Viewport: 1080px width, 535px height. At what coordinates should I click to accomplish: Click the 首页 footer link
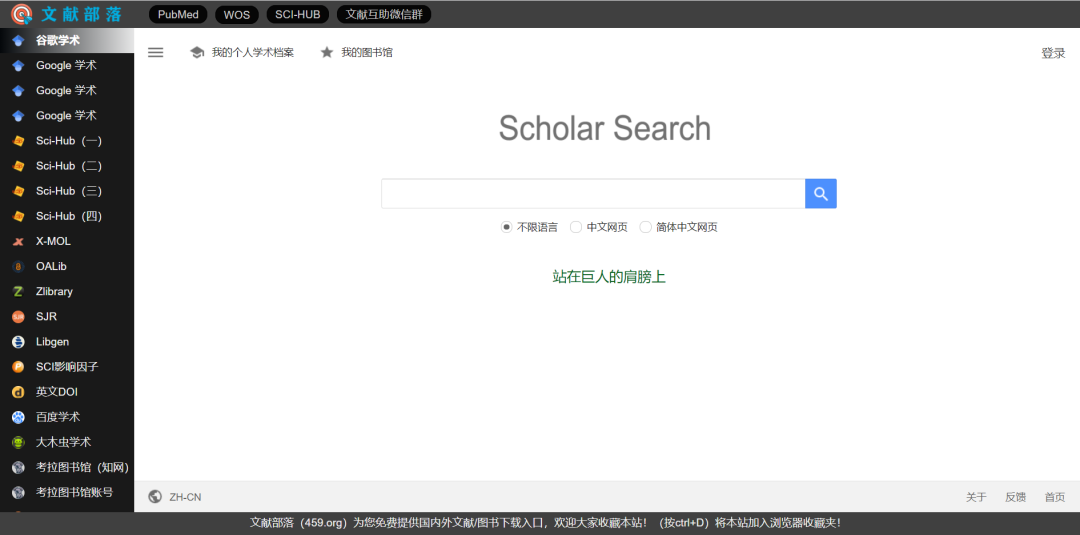pyautogui.click(x=1055, y=497)
